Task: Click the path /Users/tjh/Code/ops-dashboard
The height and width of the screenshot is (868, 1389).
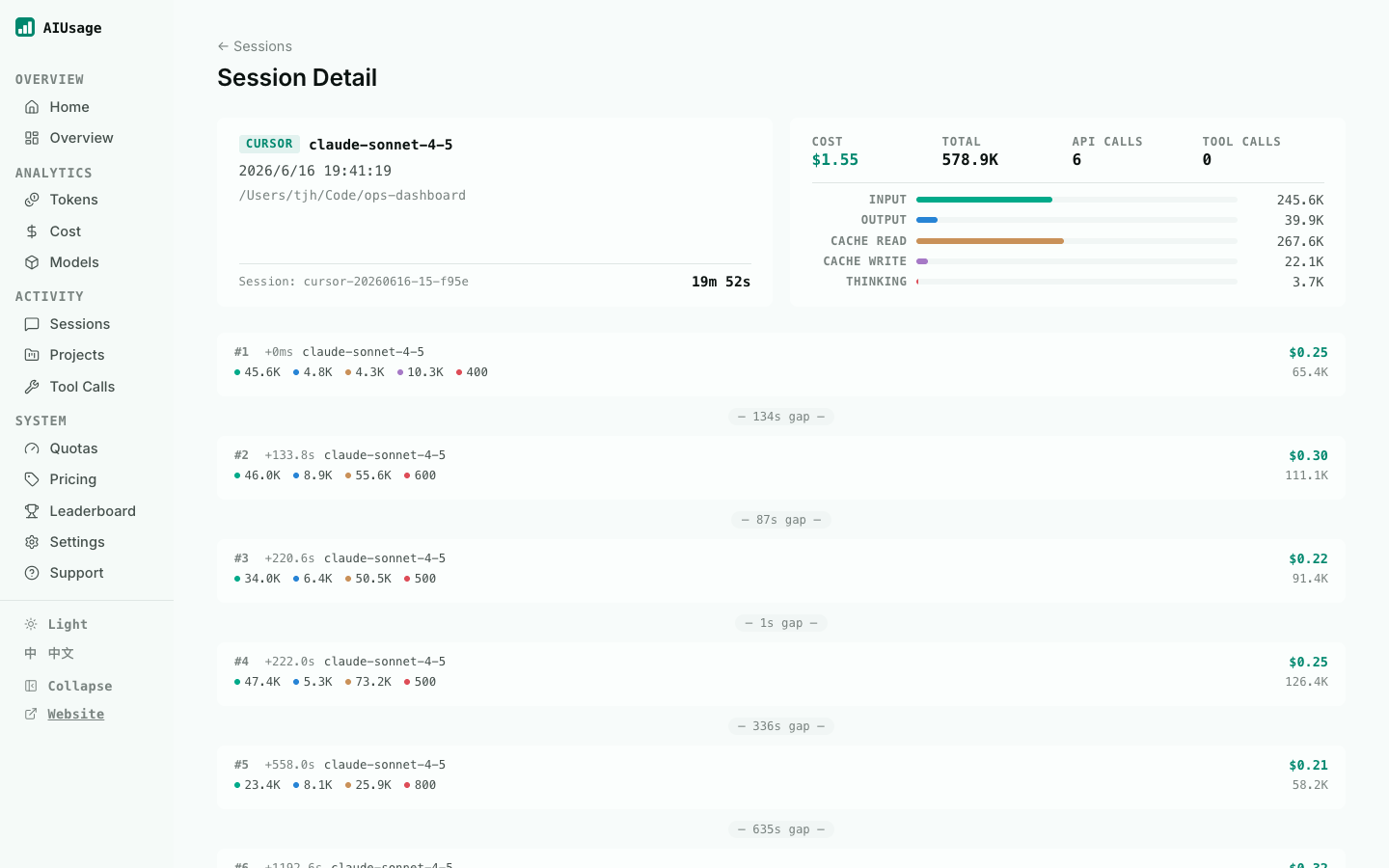Action: [352, 195]
